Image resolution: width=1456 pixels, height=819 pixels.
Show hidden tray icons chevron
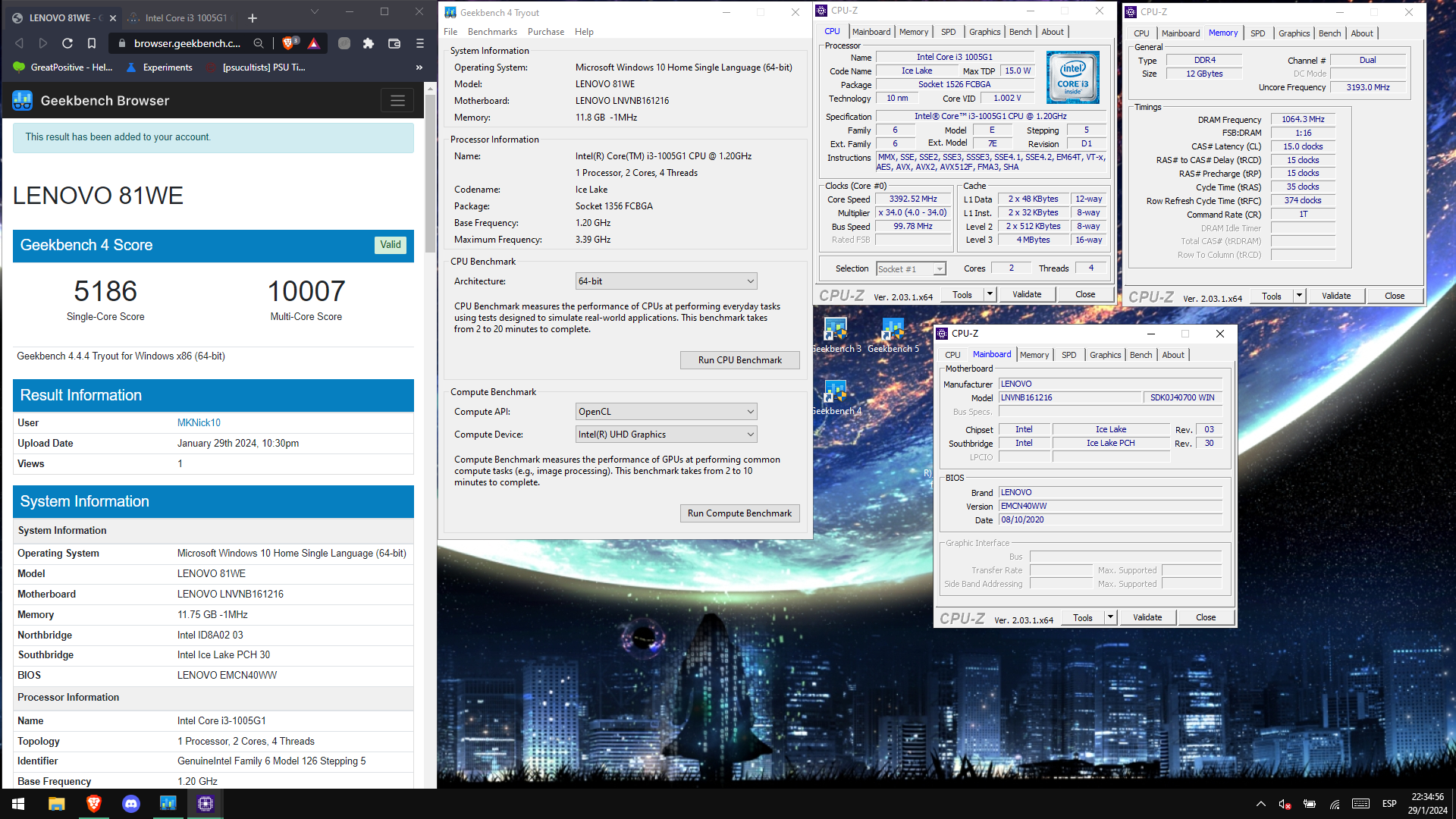tap(1260, 804)
